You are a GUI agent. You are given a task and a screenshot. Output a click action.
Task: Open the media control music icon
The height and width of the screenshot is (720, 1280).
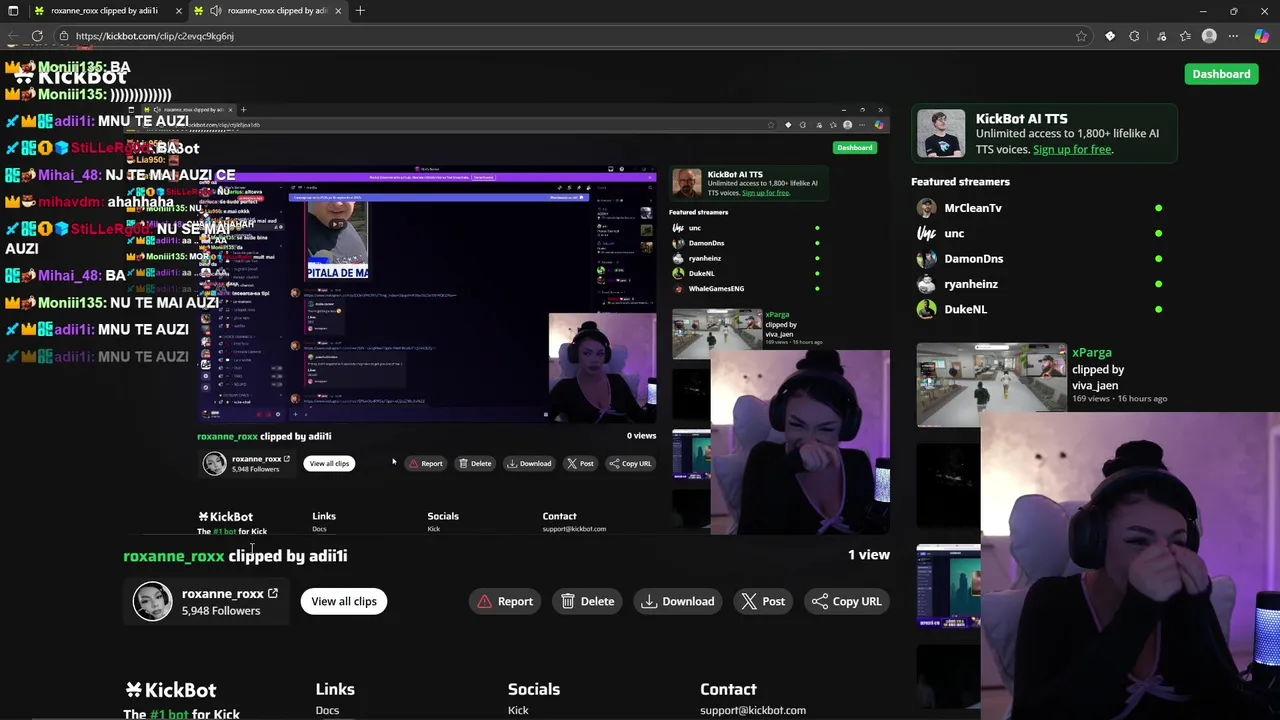point(1161,36)
